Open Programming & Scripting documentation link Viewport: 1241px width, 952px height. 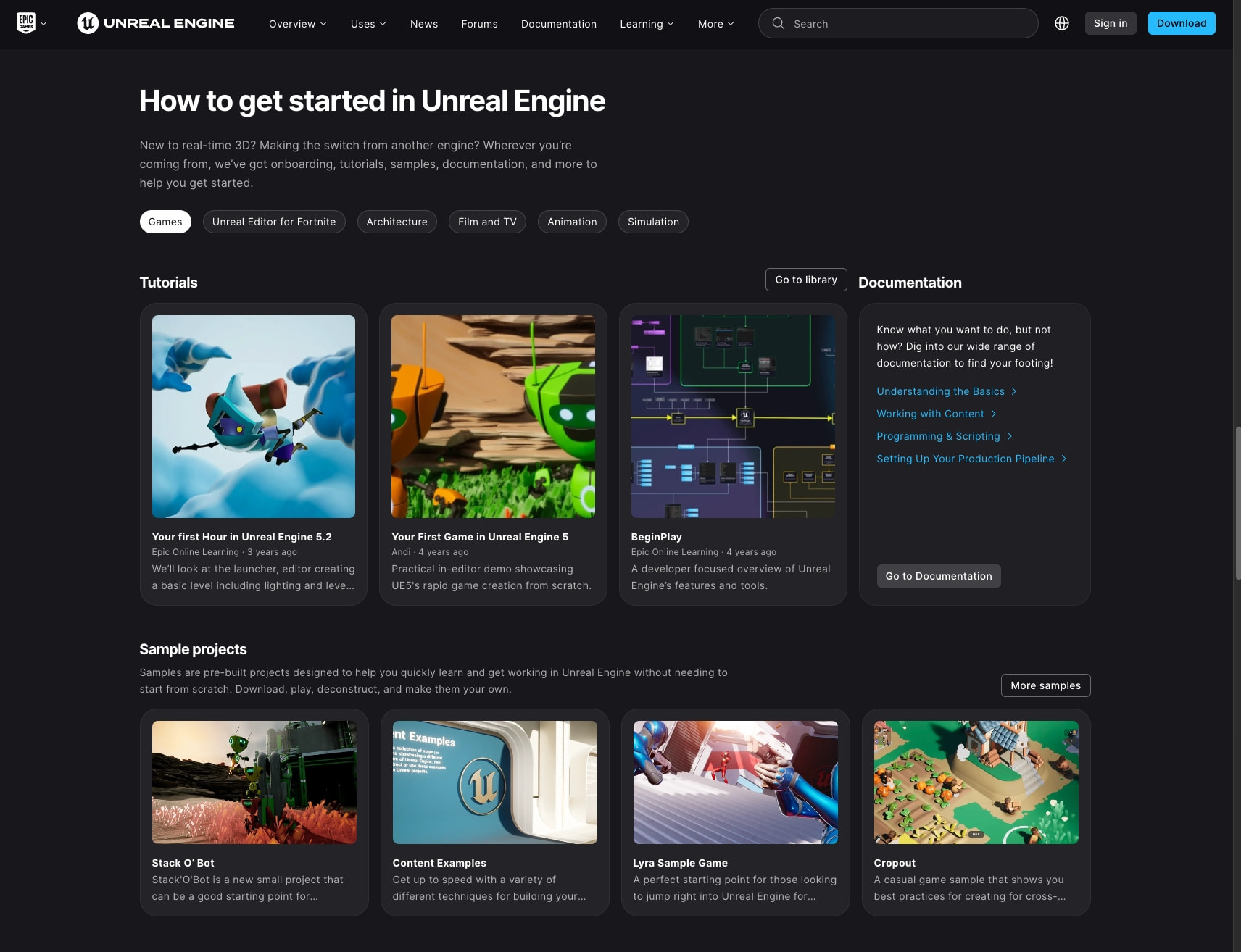point(945,436)
